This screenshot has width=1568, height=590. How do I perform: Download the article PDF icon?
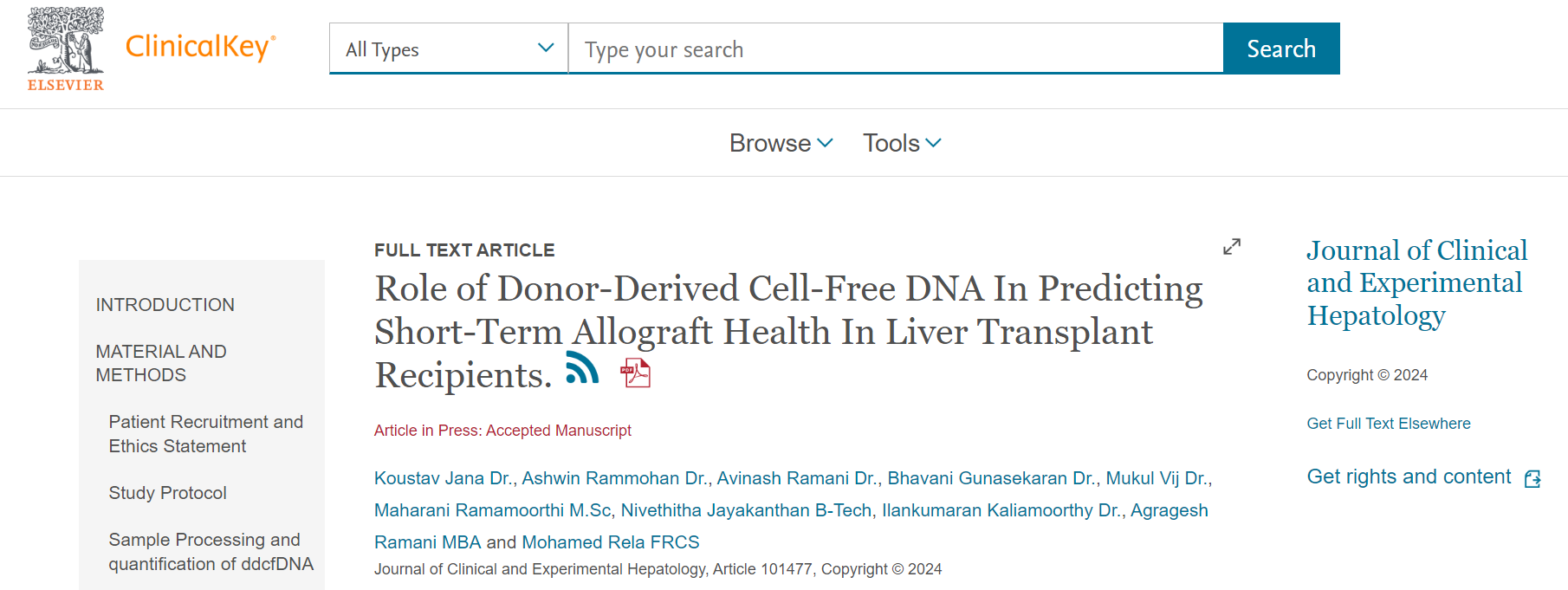pos(636,373)
